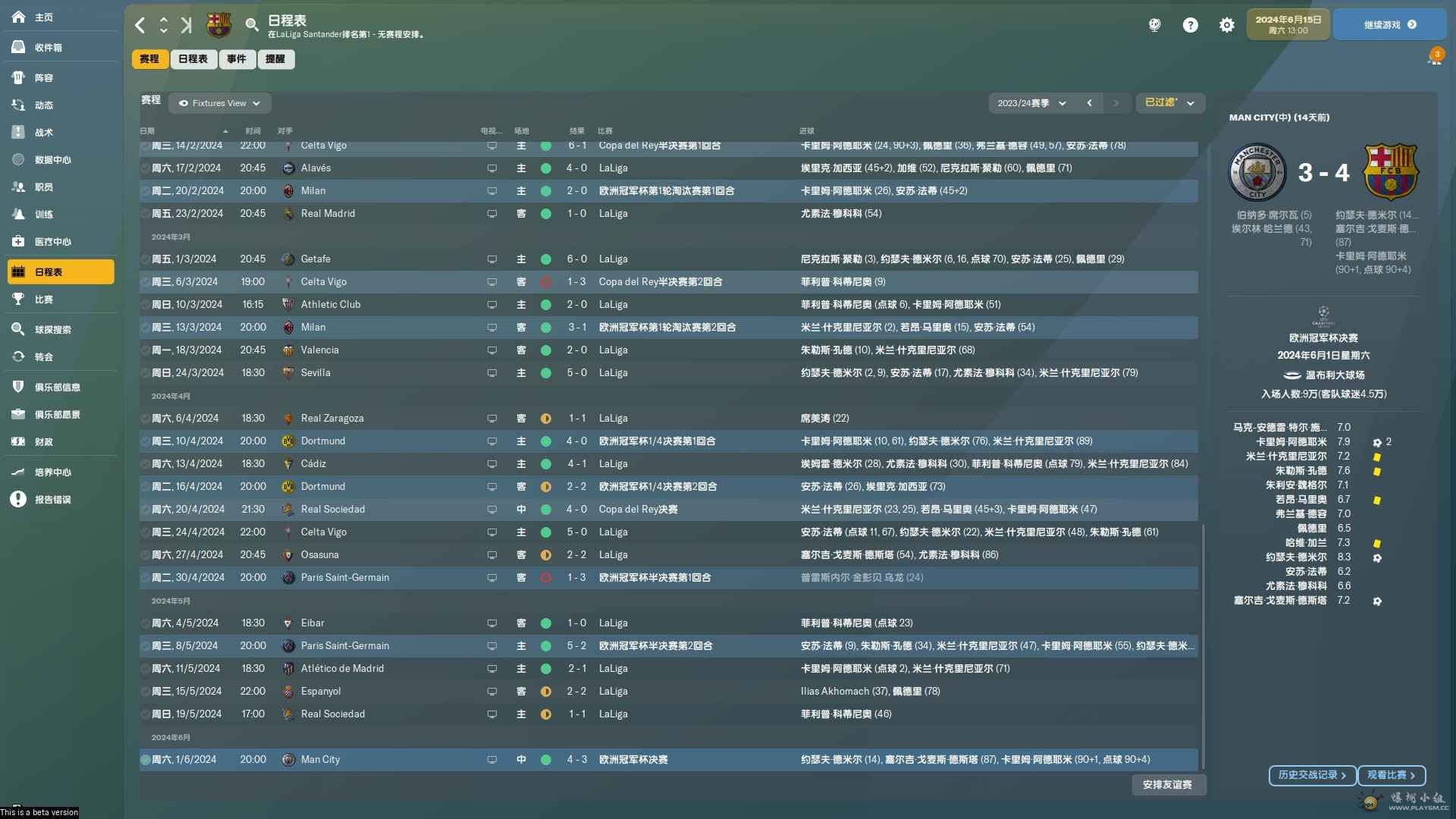Toggle checkmark on Cádiz fixture row
This screenshot has height=819, width=1456.
coord(146,464)
